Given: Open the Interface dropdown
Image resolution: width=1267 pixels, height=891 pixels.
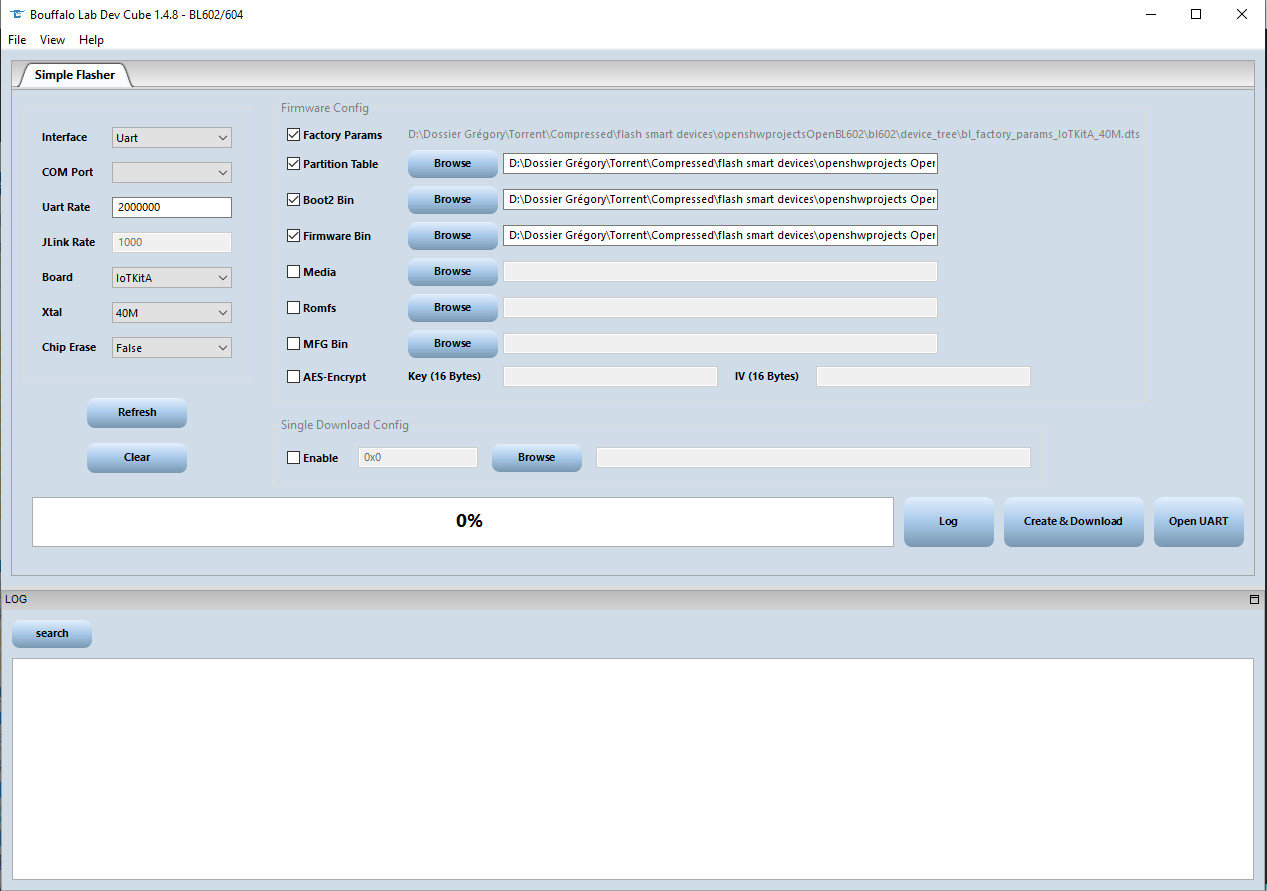Looking at the screenshot, I should pyautogui.click(x=172, y=138).
